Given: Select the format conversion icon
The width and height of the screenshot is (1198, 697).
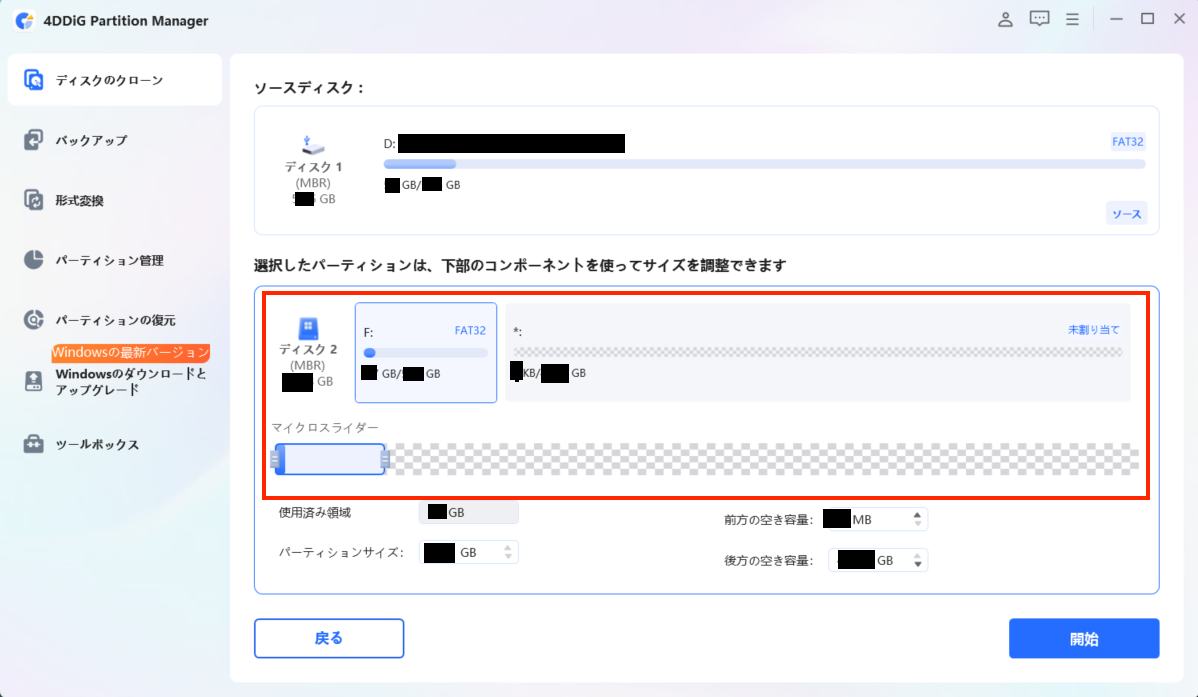Looking at the screenshot, I should click(x=34, y=200).
